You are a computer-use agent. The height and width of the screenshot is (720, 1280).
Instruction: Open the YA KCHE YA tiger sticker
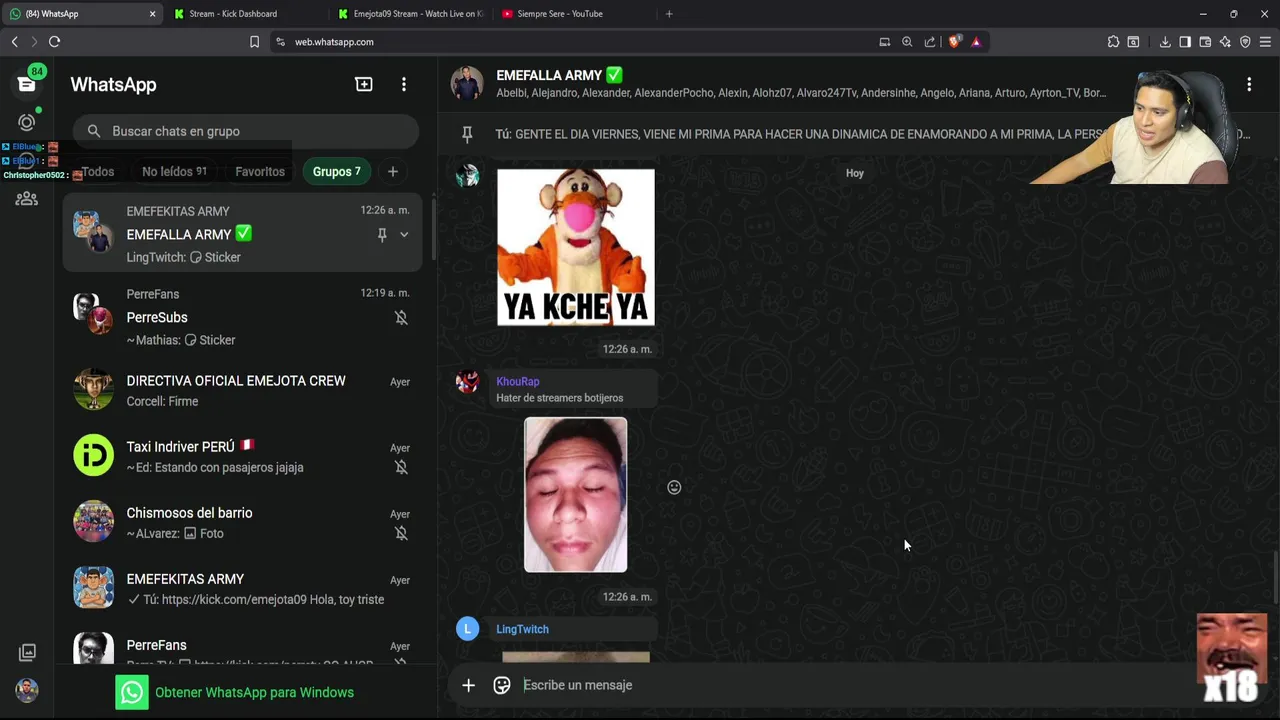click(576, 247)
